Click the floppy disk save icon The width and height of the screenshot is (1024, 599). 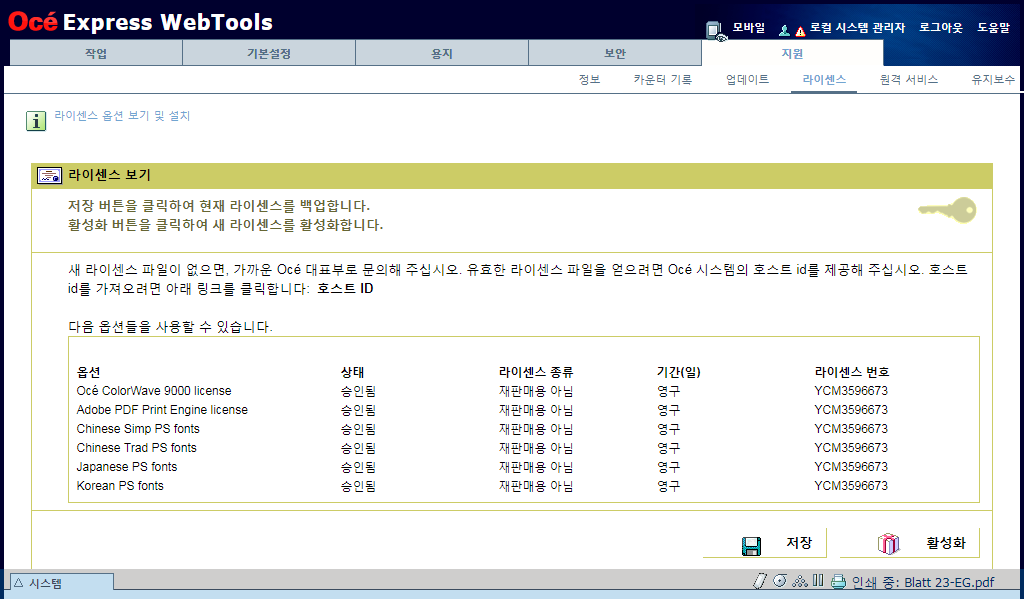[752, 545]
